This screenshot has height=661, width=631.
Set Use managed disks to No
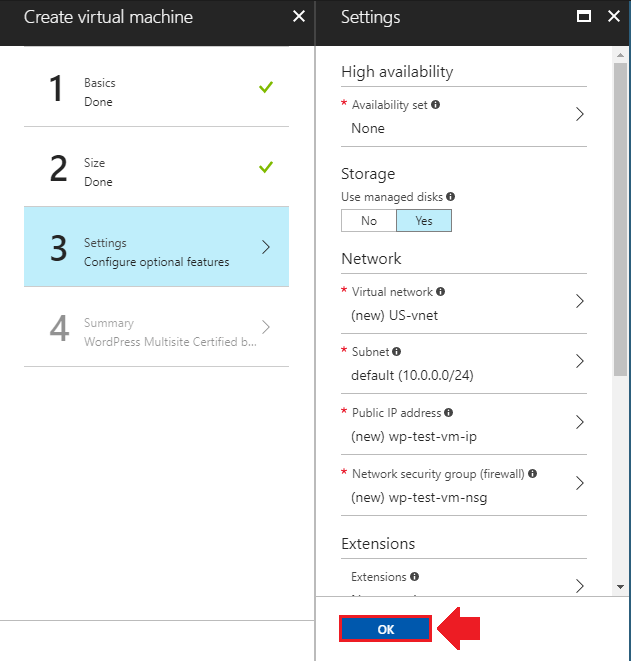click(x=369, y=220)
